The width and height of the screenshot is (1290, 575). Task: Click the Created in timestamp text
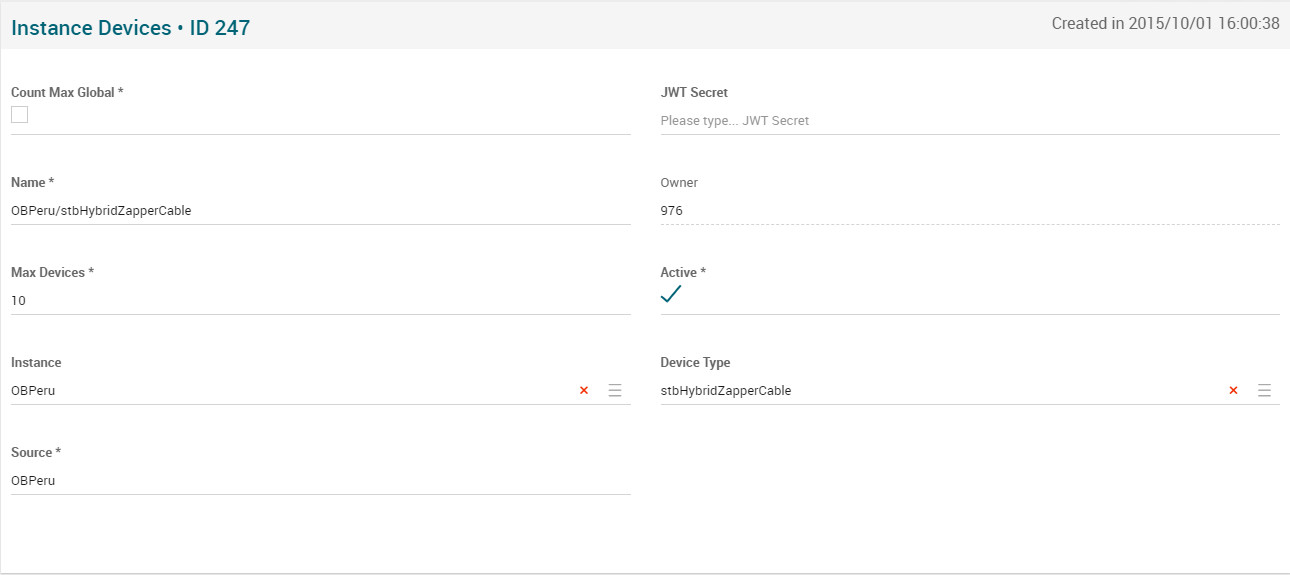pyautogui.click(x=1165, y=24)
